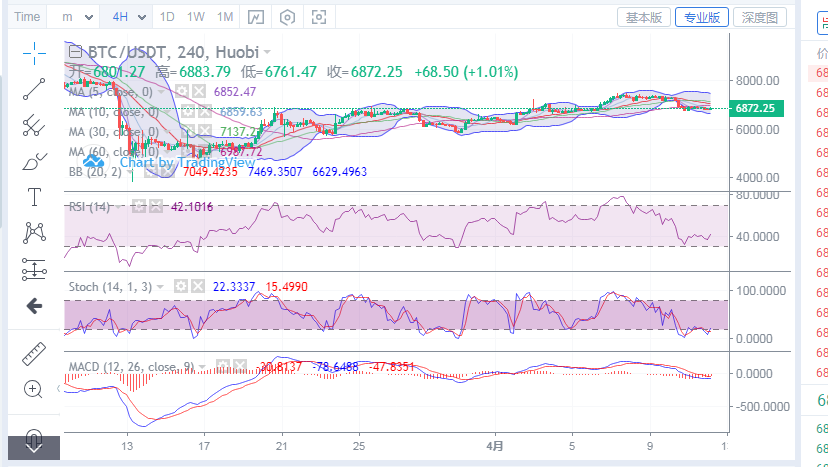Select the measure ruler tool
Image resolution: width=828 pixels, height=467 pixels.
point(35,353)
